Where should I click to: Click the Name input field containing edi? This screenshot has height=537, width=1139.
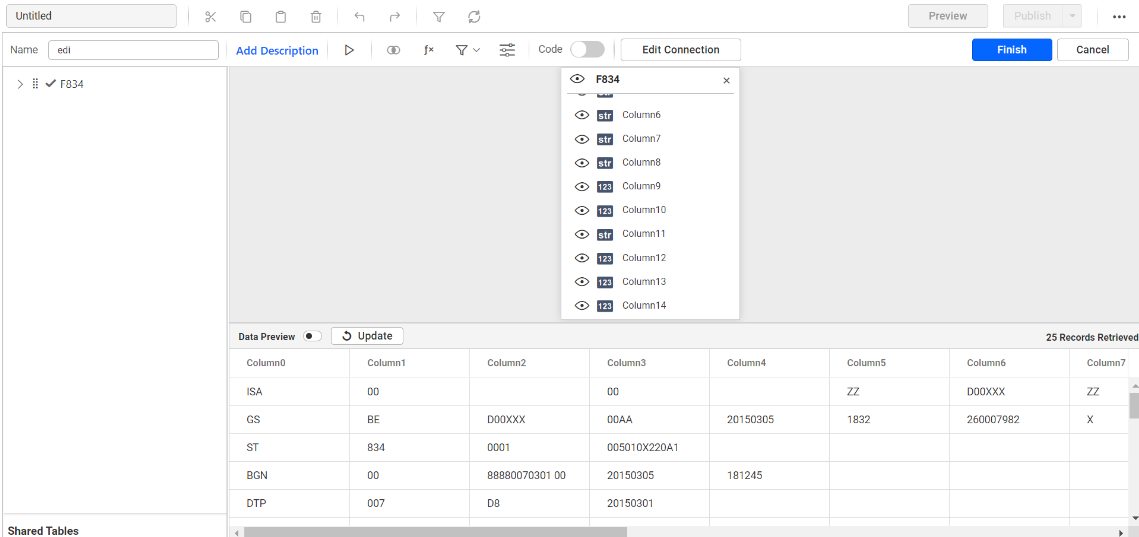tap(134, 49)
